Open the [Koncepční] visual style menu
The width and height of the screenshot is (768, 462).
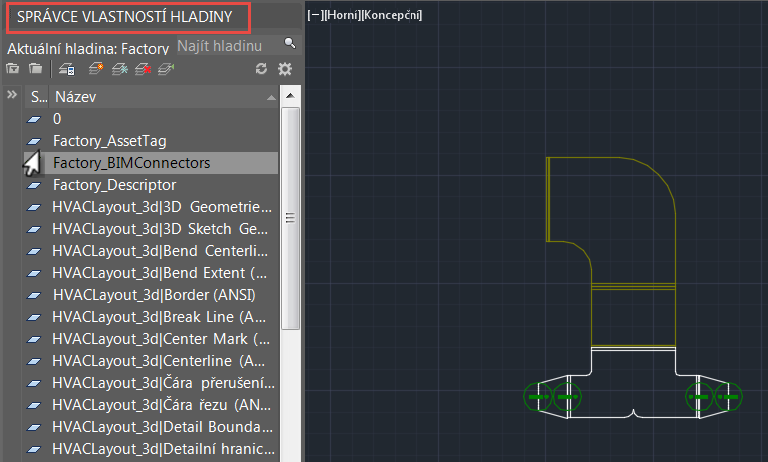coord(391,15)
